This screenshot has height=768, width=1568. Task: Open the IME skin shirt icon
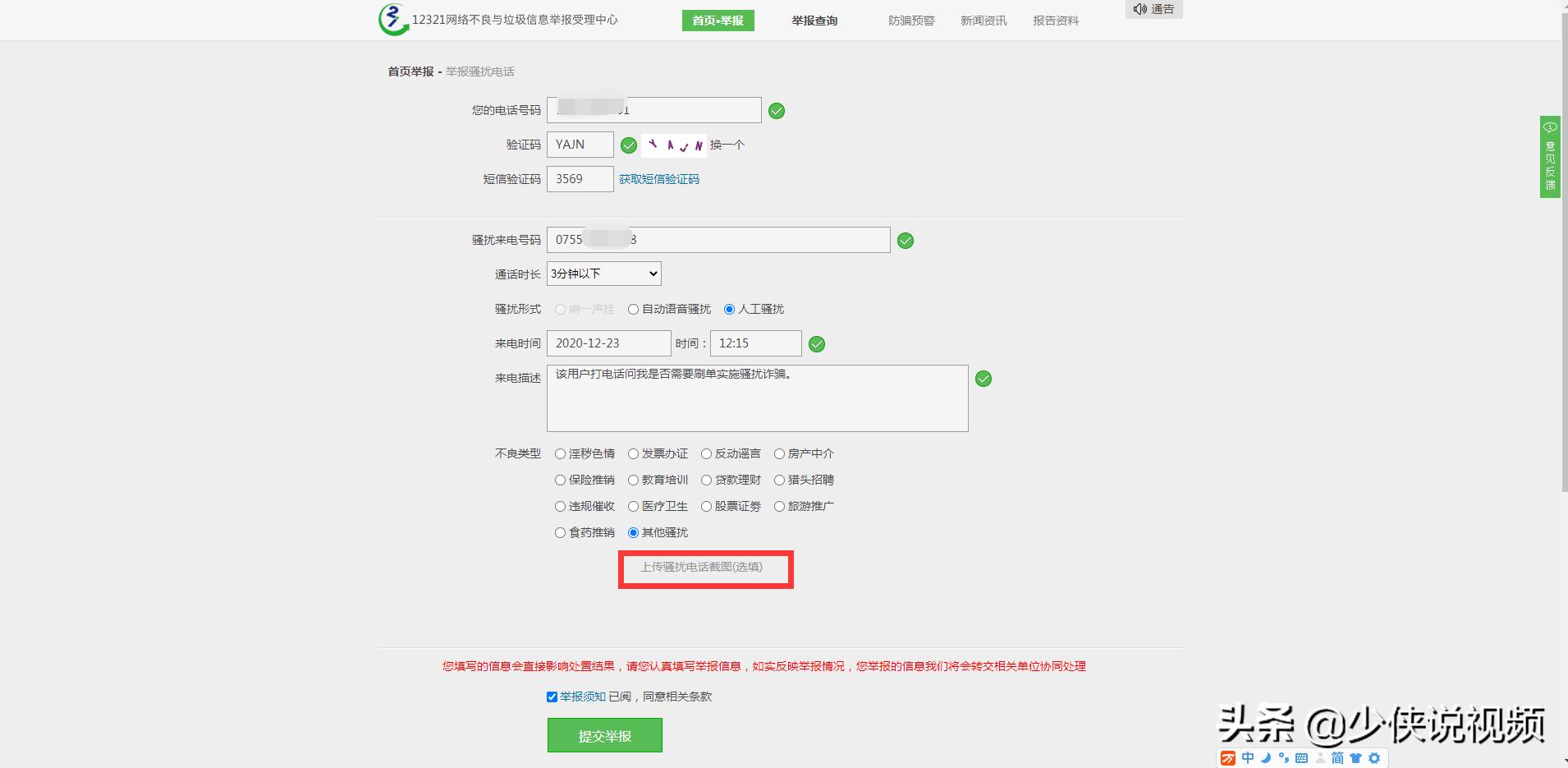pos(1357,758)
